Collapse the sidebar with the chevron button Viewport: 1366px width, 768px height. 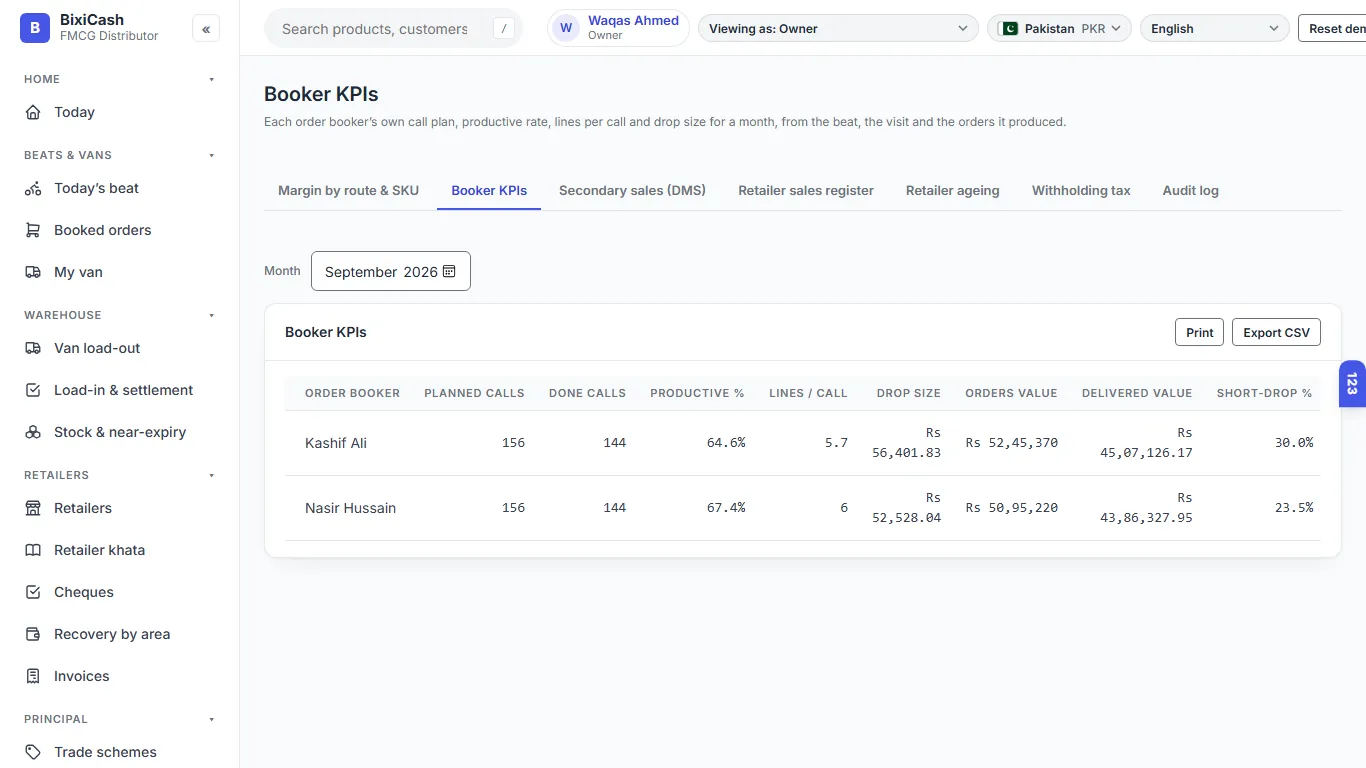[206, 29]
